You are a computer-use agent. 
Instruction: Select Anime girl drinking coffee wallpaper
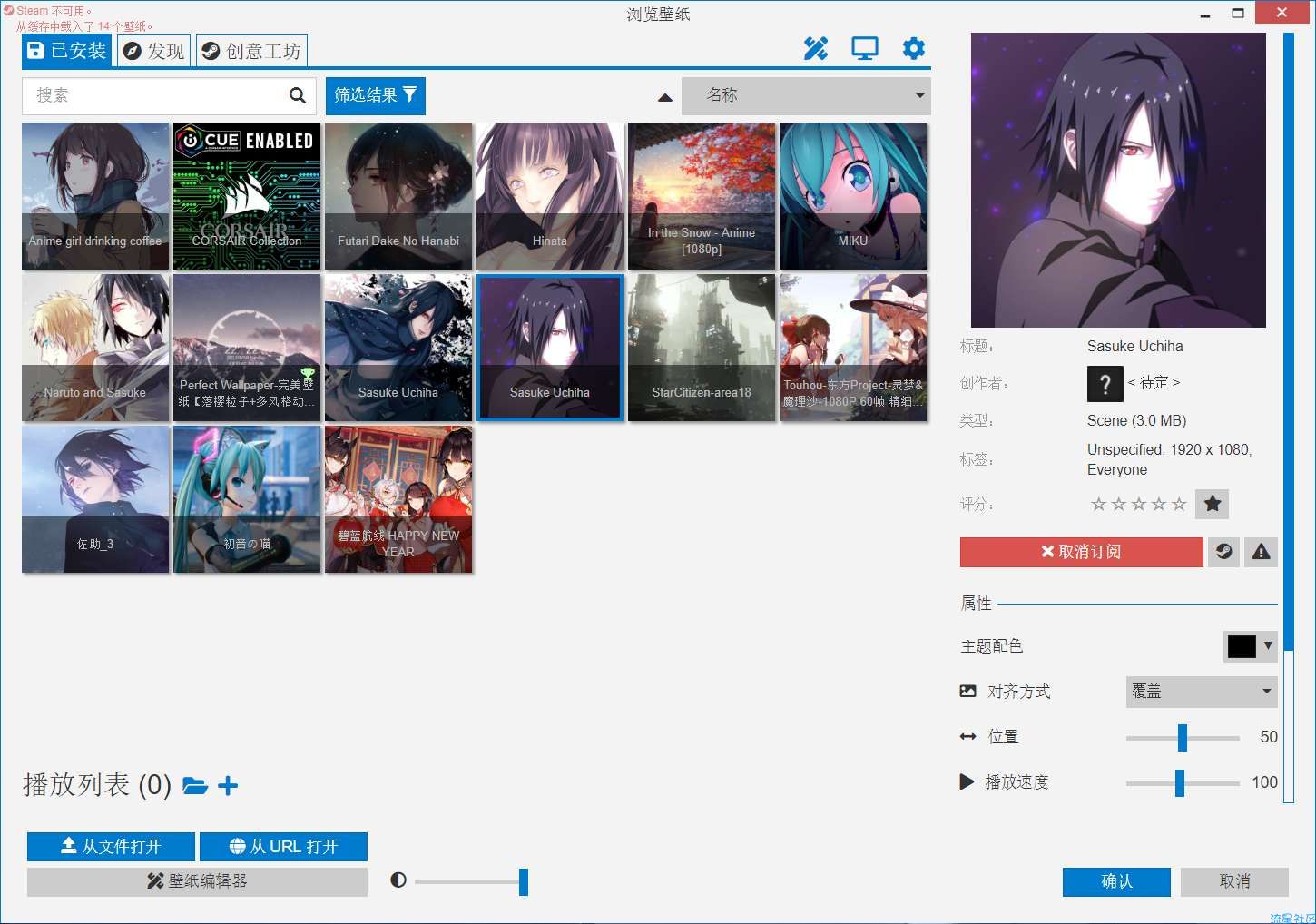coord(95,196)
